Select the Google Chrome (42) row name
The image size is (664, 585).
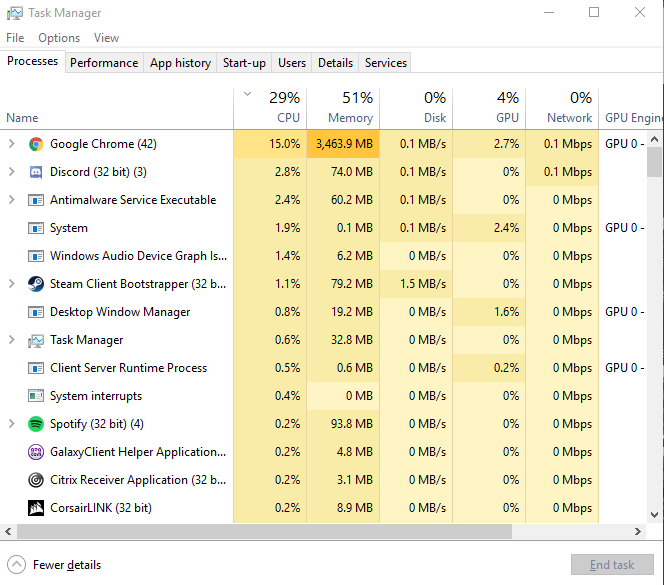click(103, 144)
